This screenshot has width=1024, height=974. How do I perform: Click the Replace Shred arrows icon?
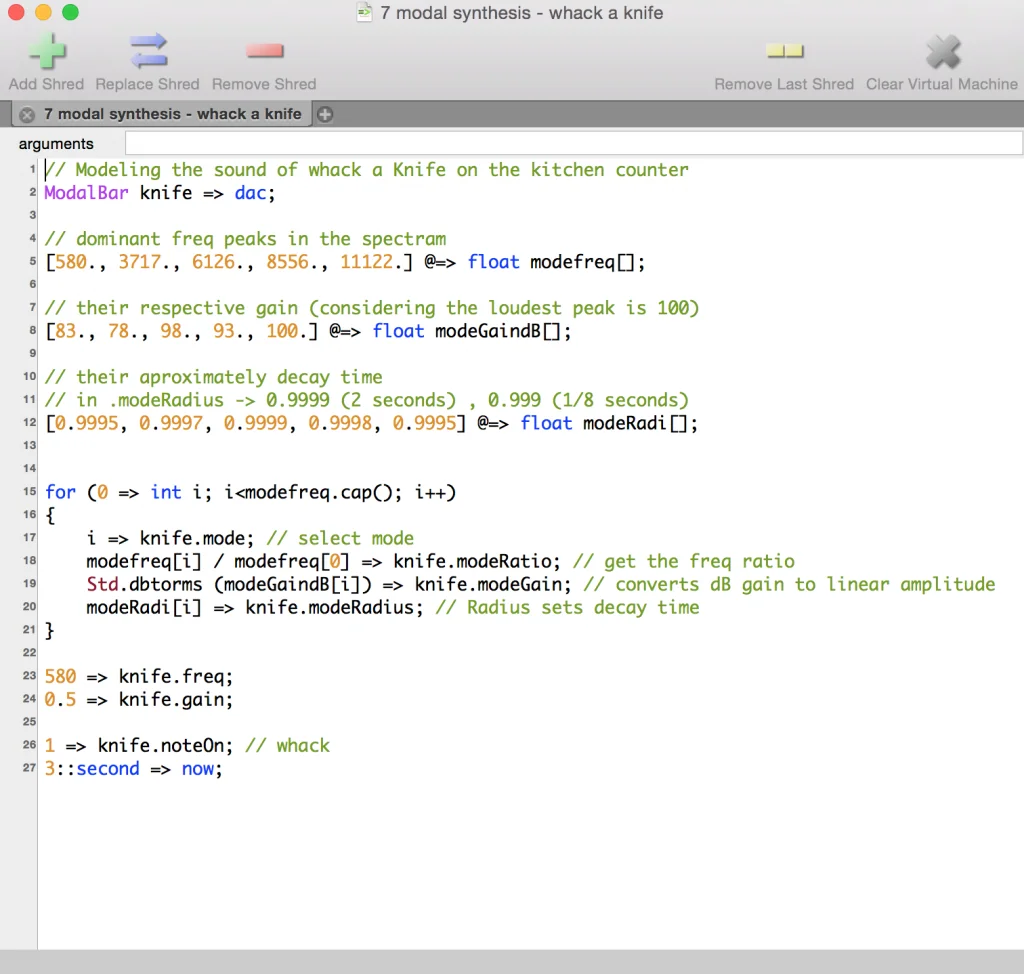pyautogui.click(x=148, y=51)
